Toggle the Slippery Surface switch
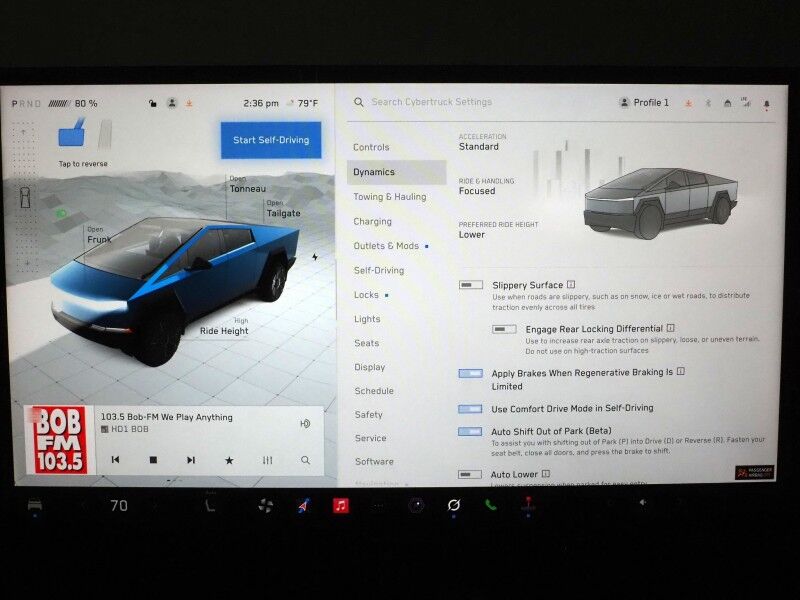 pyautogui.click(x=470, y=285)
